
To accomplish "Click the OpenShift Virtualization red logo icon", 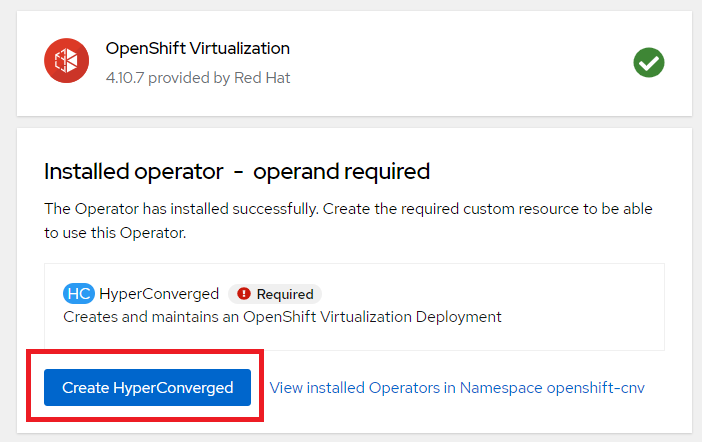I will click(x=66, y=60).
